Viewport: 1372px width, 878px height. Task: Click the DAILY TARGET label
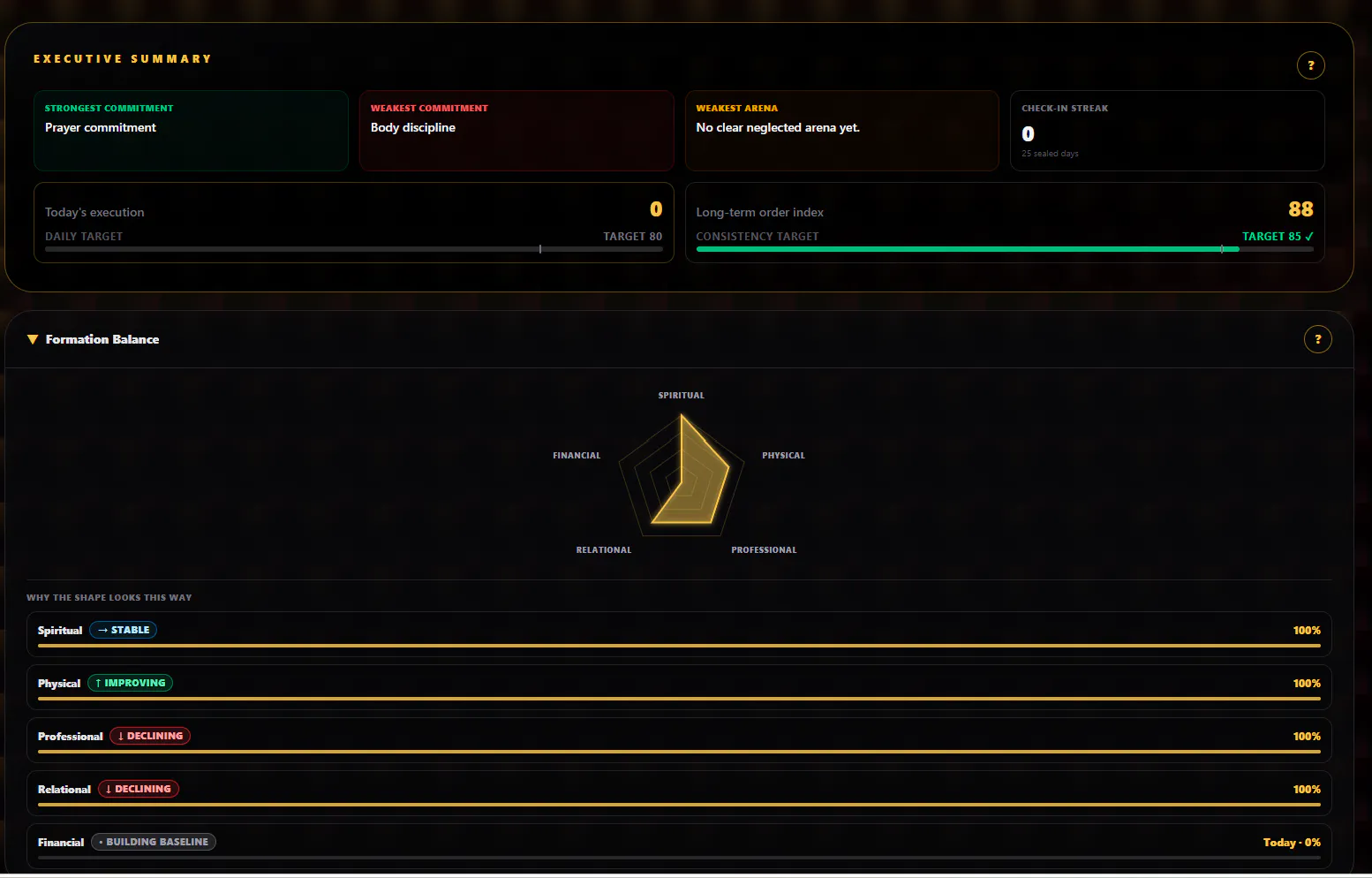coord(84,237)
